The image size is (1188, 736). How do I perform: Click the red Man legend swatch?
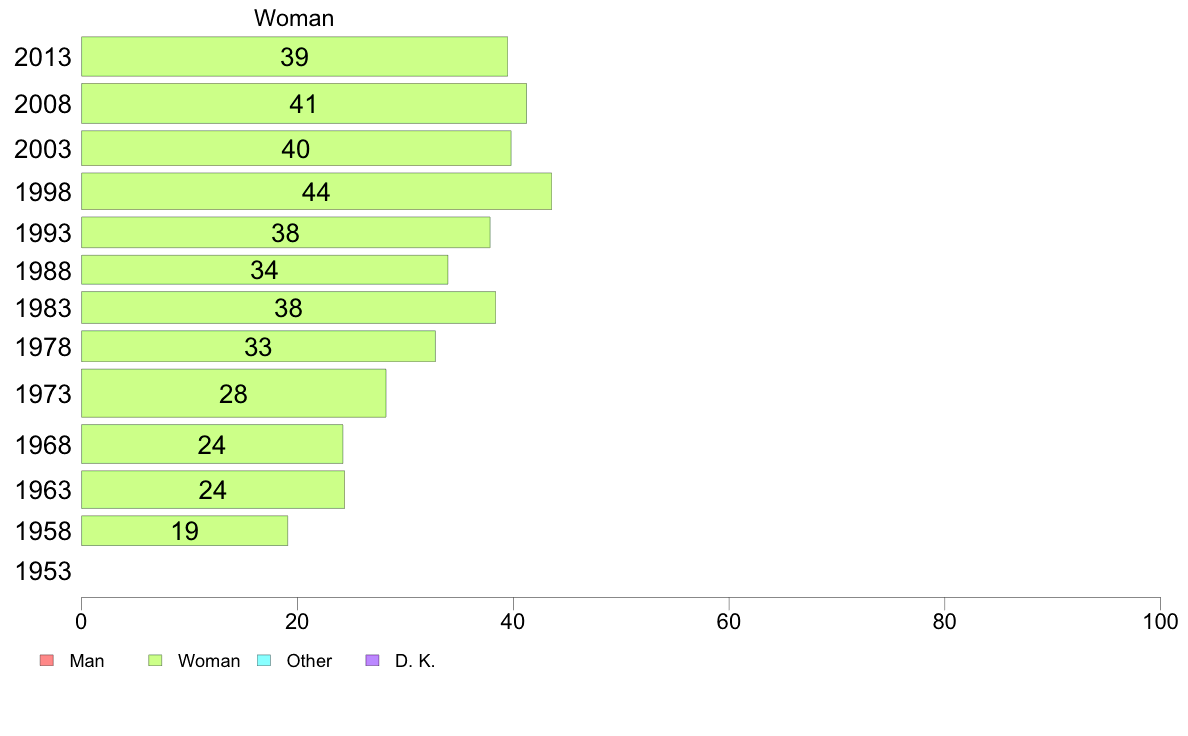pyautogui.click(x=45, y=661)
